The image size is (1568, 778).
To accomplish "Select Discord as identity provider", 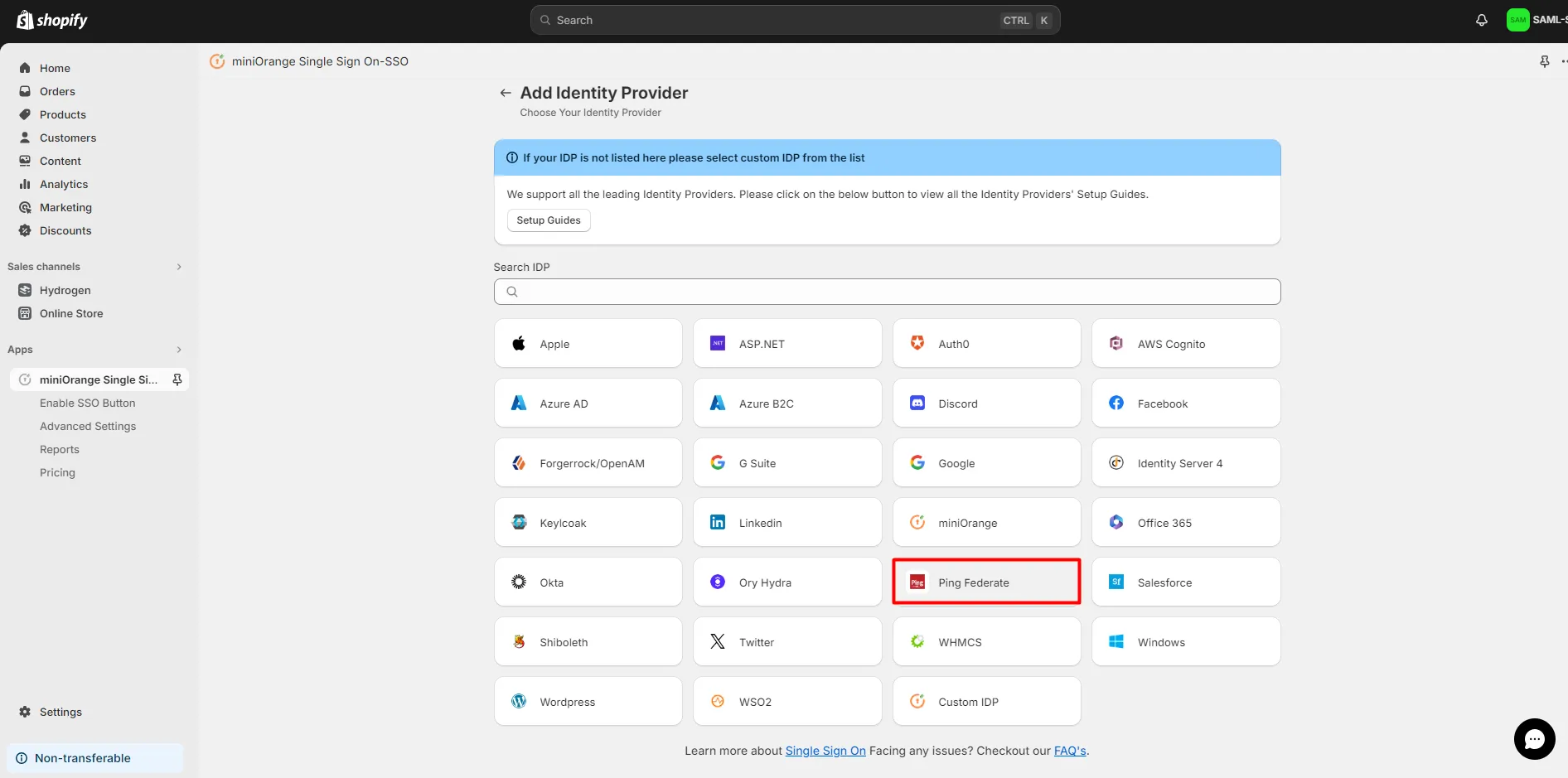I will 987,403.
